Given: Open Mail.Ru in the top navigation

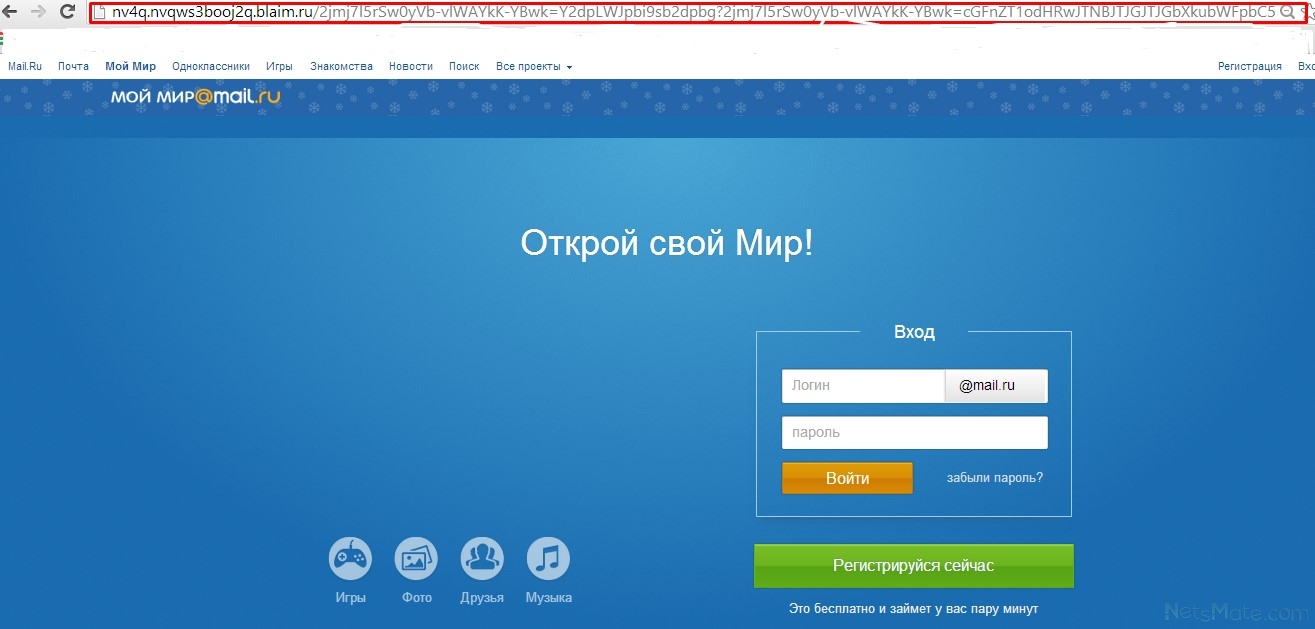Looking at the screenshot, I should point(25,66).
